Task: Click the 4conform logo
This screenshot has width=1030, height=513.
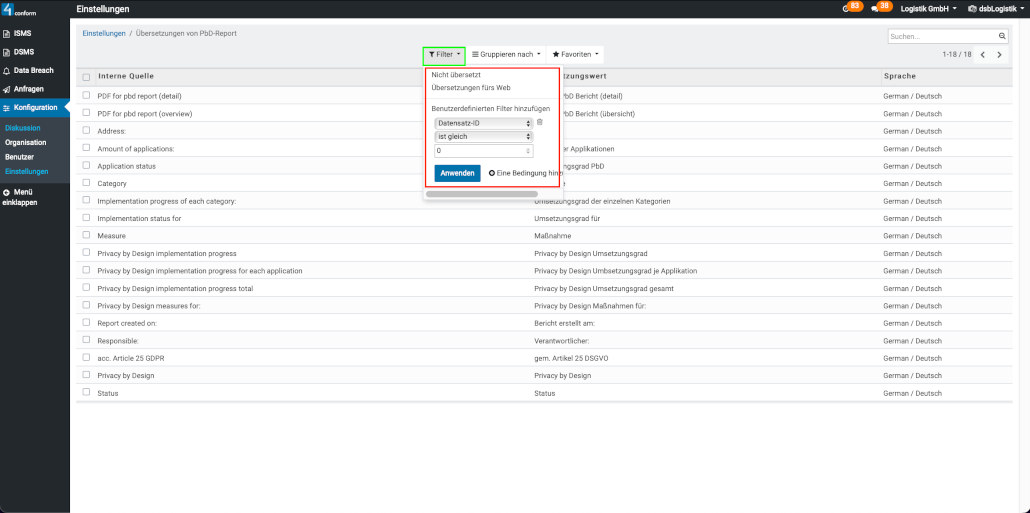Action: click(x=20, y=10)
